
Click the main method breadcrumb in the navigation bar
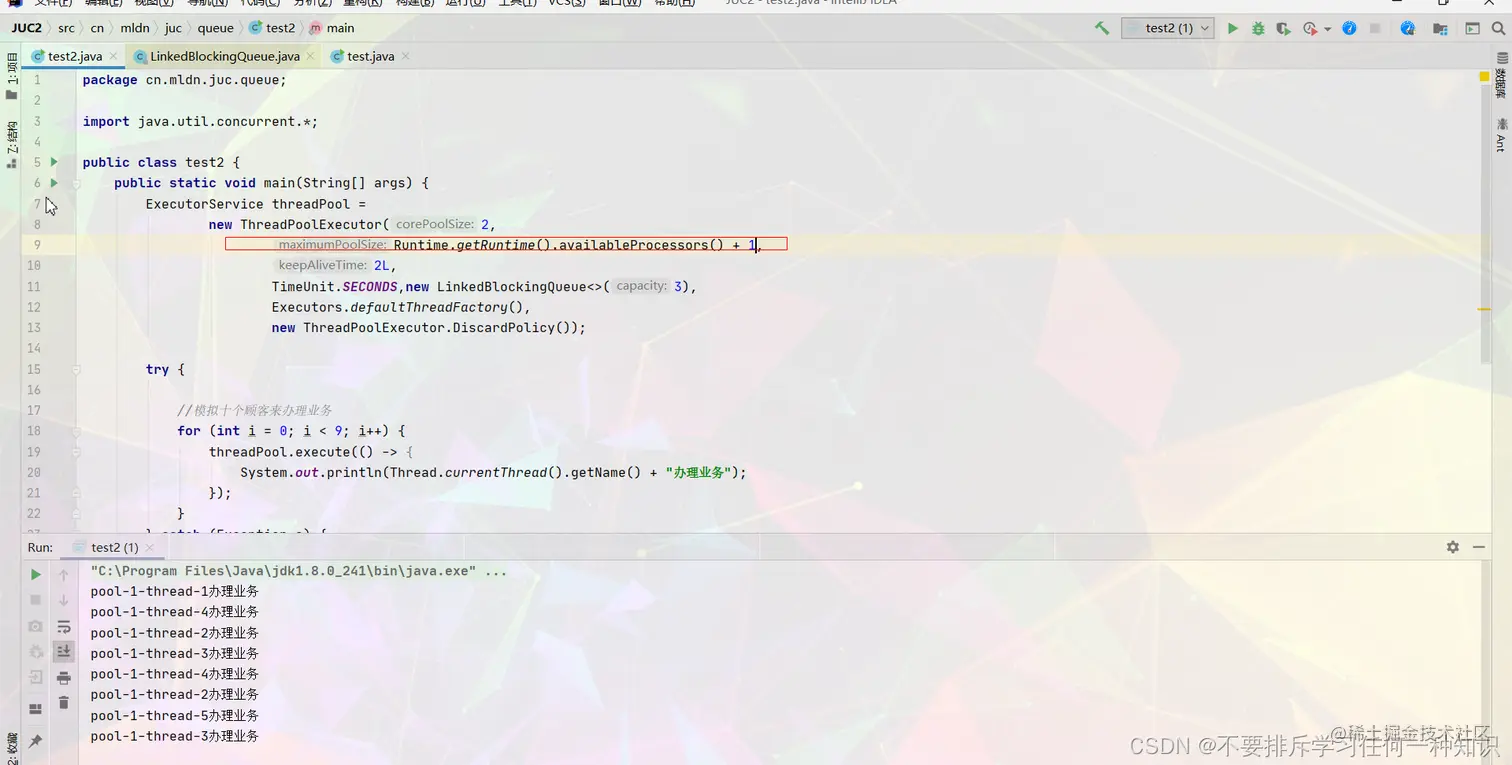pyautogui.click(x=332, y=28)
